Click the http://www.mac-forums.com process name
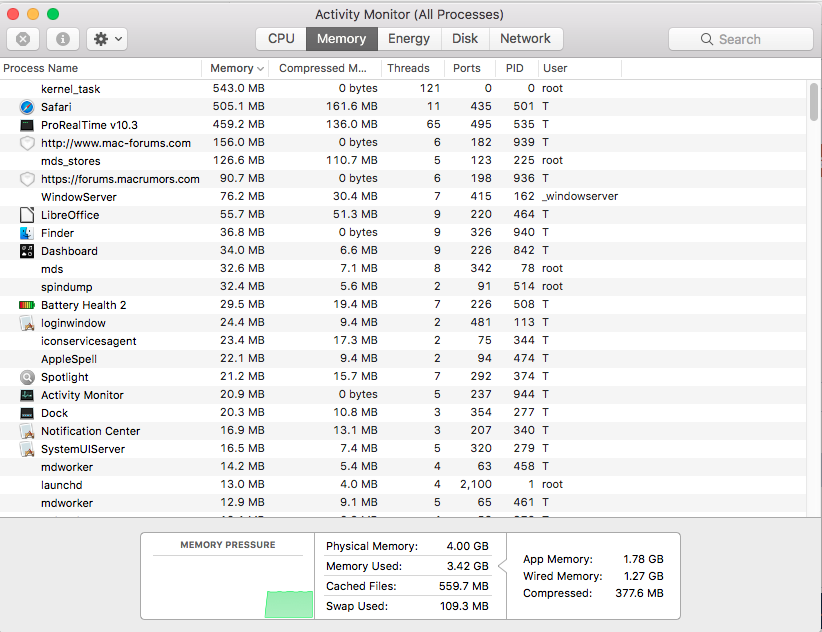 [116, 143]
